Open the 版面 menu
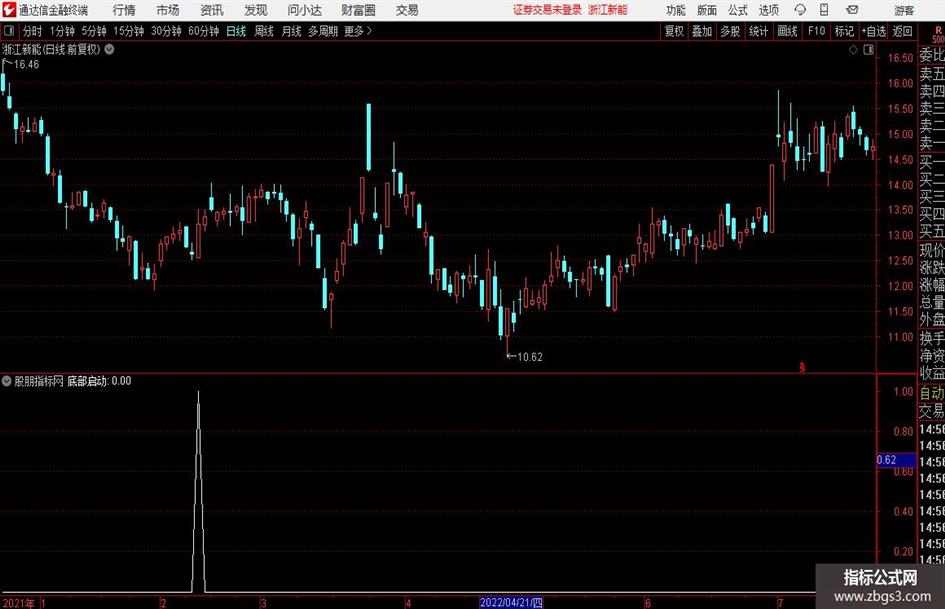The image size is (945, 609). tap(707, 10)
